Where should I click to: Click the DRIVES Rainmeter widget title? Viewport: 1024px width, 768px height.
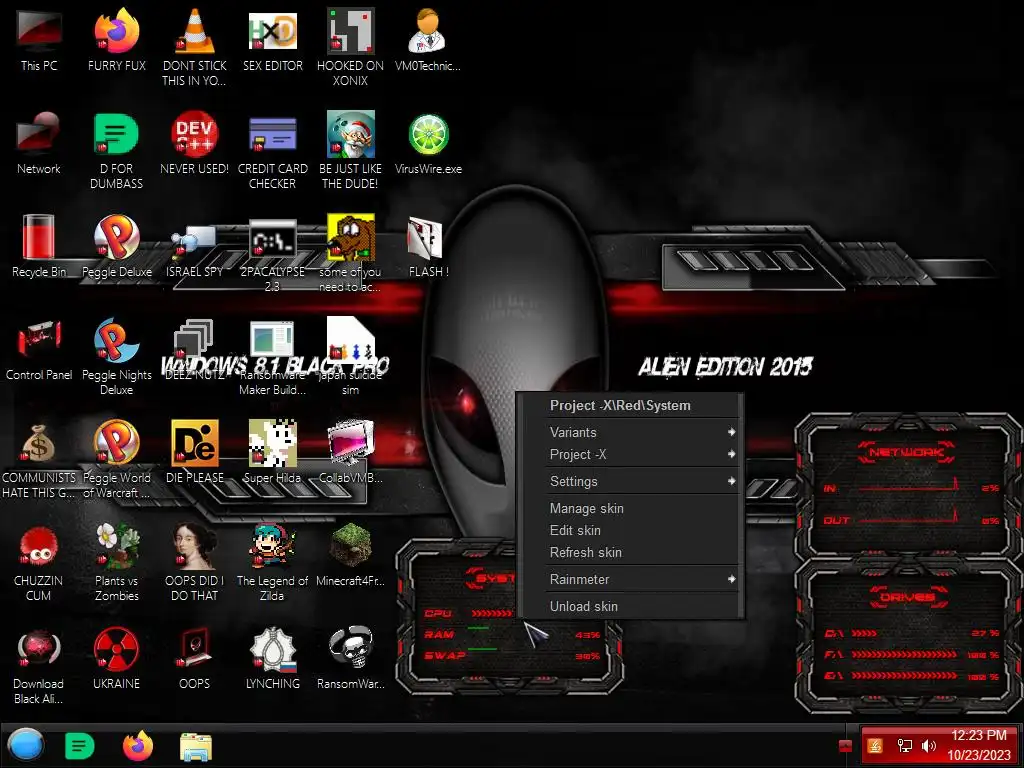pyautogui.click(x=908, y=597)
